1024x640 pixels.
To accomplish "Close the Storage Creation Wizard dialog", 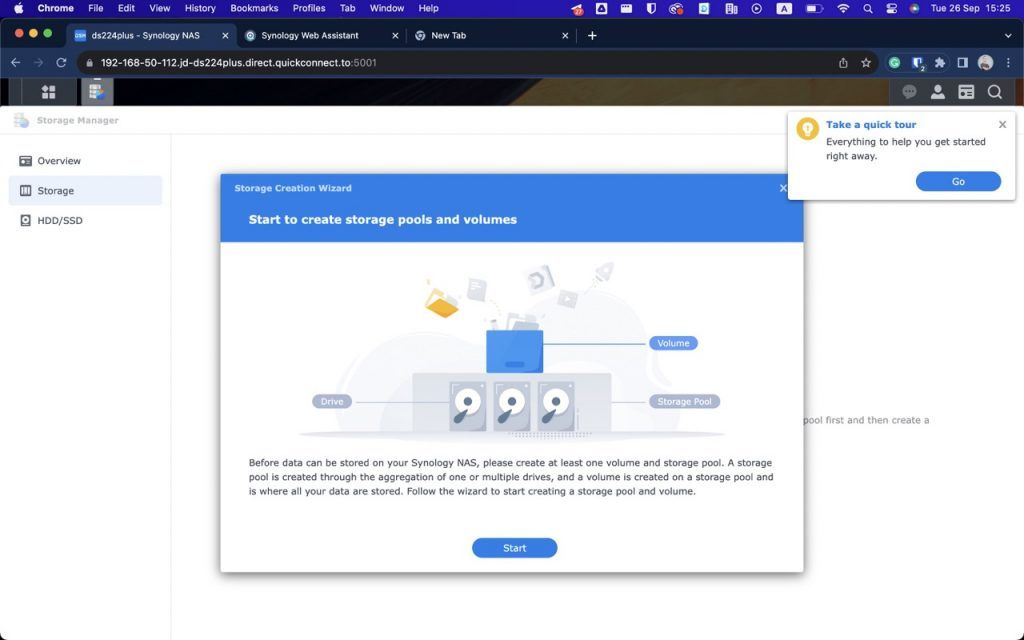I will [x=783, y=188].
